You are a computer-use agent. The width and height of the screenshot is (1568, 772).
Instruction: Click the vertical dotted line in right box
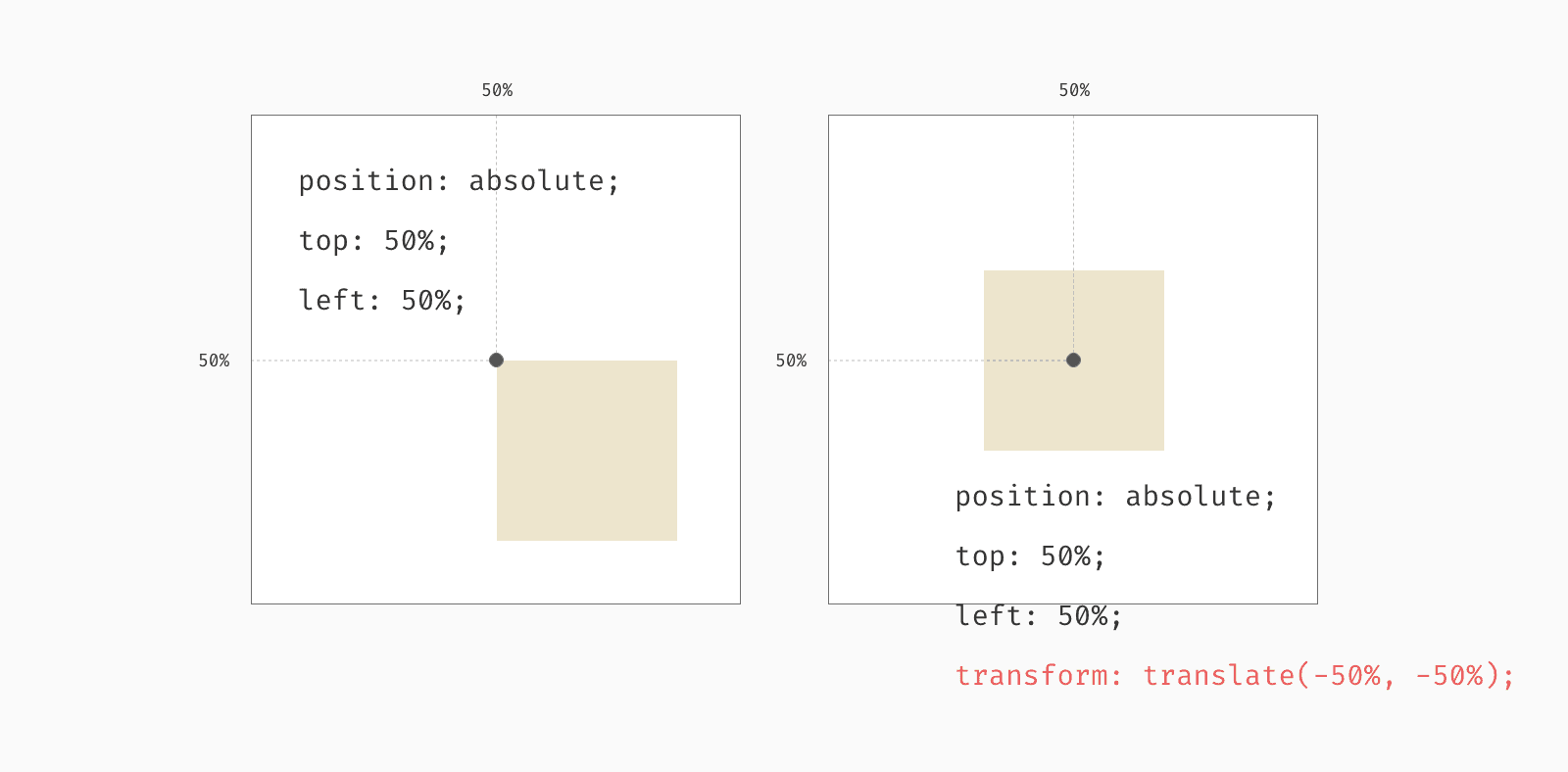1073,235
